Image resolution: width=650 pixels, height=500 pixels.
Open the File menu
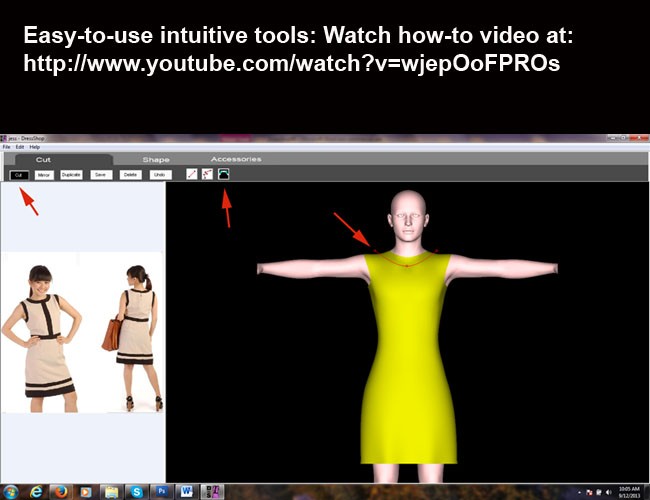7,147
